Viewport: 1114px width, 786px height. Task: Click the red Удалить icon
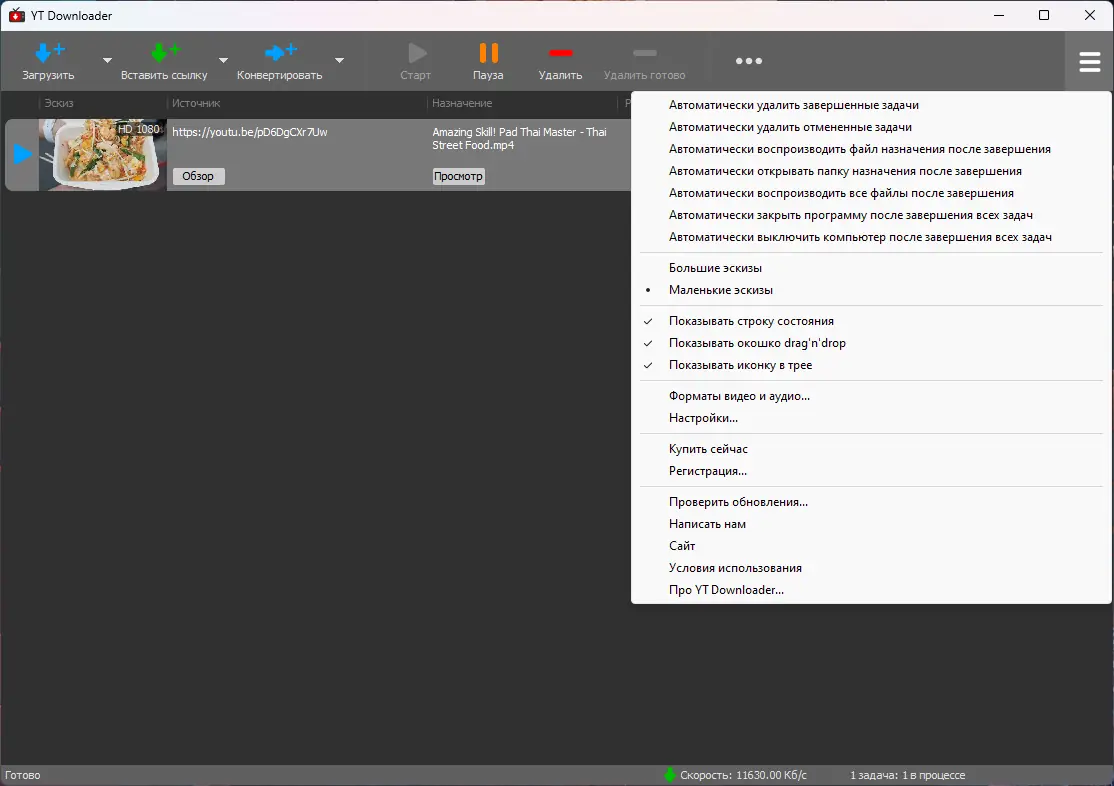(x=561, y=53)
